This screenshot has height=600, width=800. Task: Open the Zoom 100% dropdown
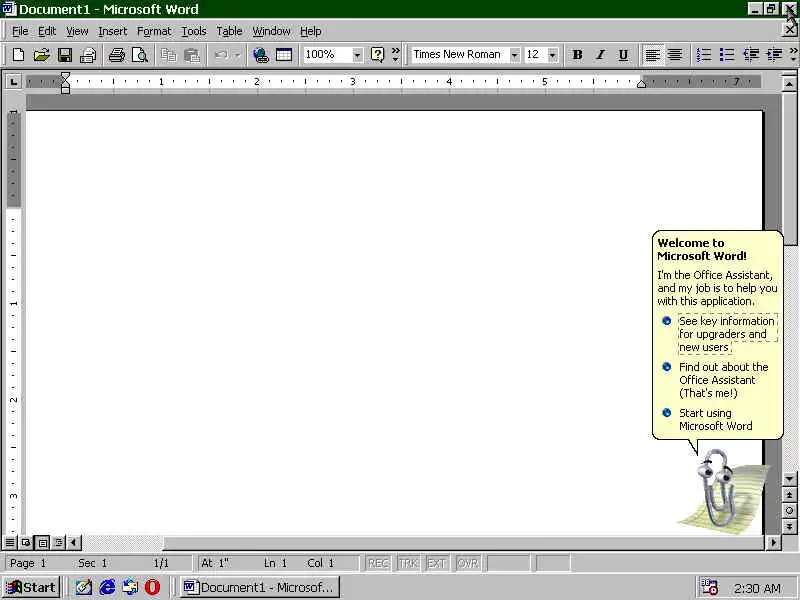357,55
